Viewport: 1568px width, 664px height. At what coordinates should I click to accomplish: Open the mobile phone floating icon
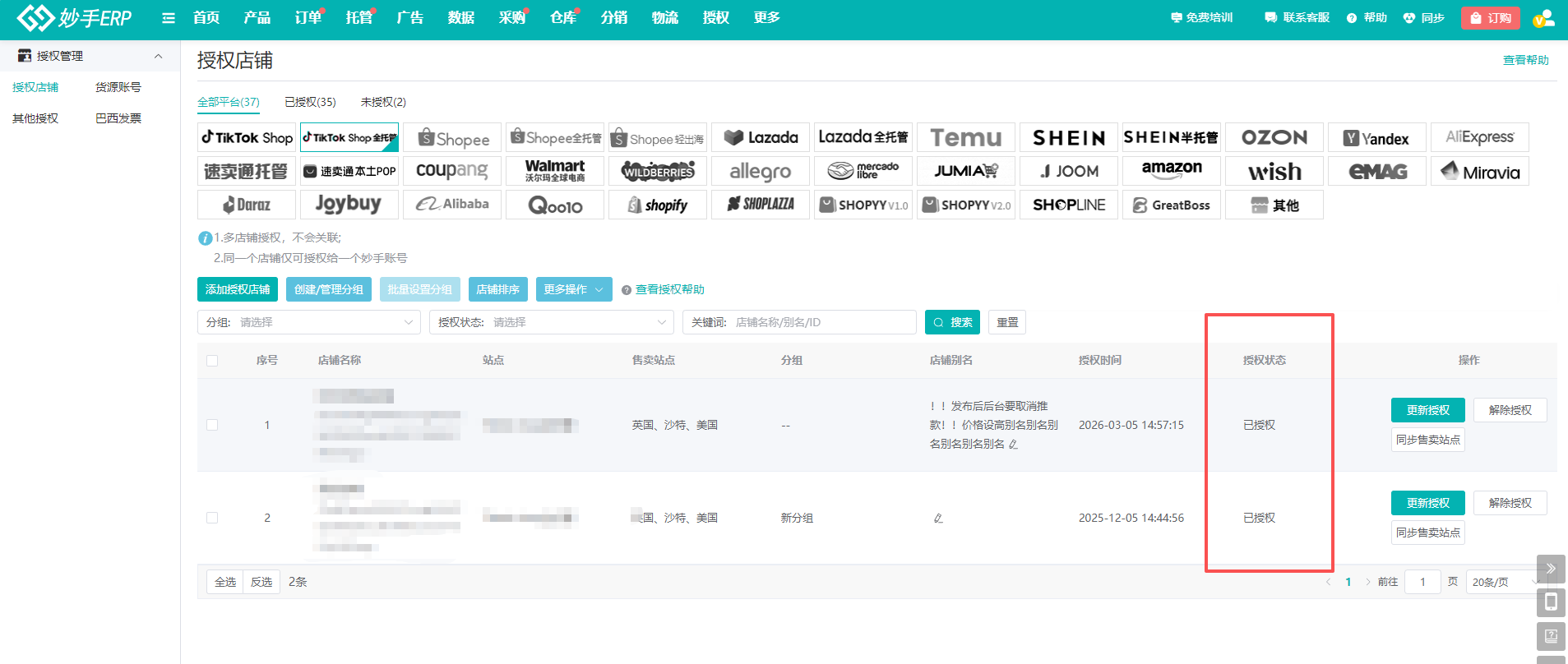tap(1551, 602)
